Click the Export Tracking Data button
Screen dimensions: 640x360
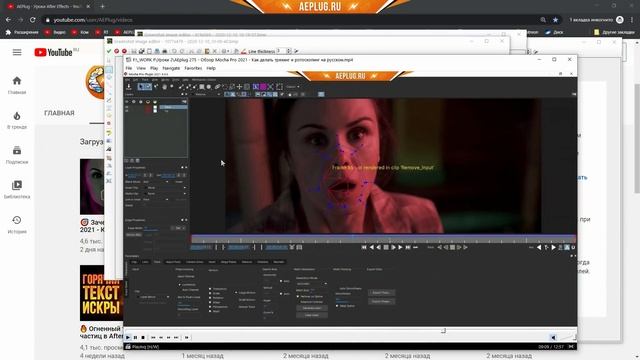coord(381,293)
